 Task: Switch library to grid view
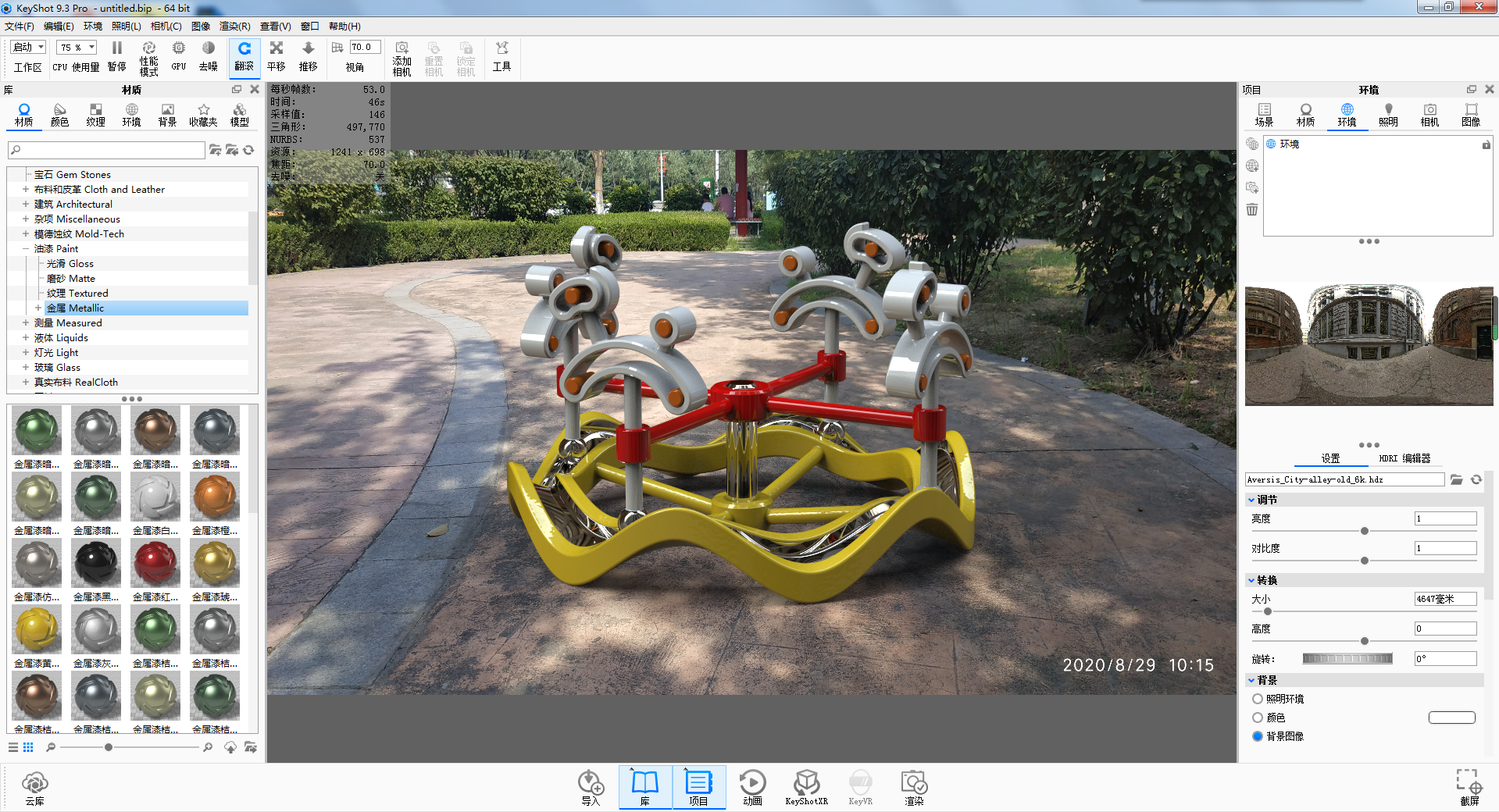(28, 747)
